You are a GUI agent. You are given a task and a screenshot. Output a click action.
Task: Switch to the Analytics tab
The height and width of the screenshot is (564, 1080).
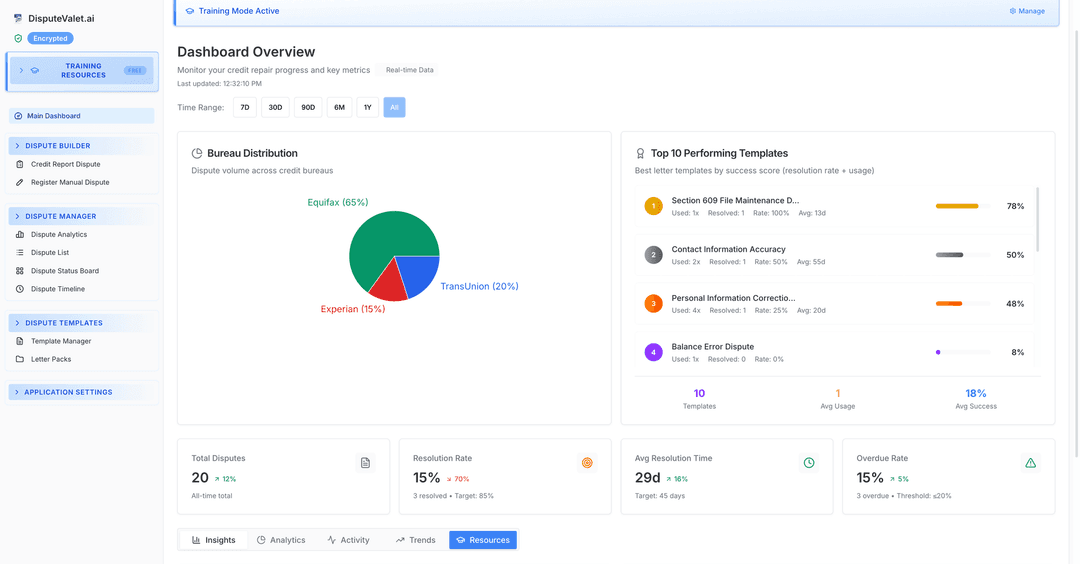[x=280, y=540]
